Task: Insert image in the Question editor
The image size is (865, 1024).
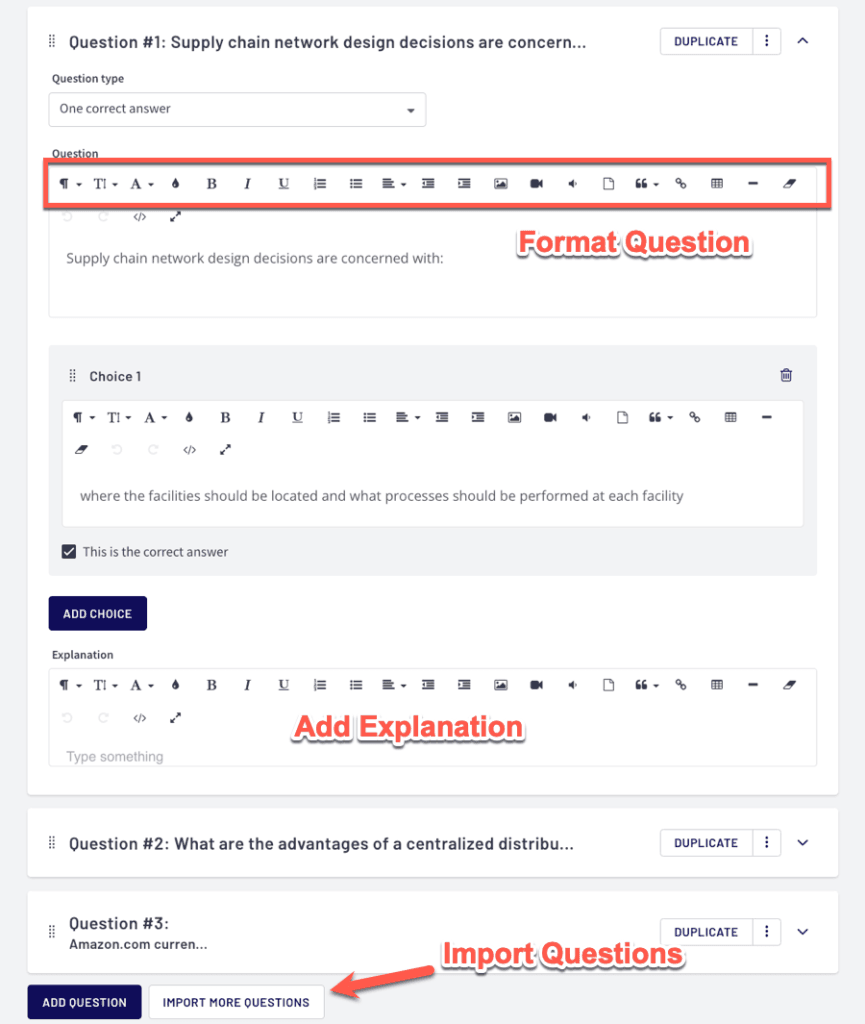Action: [501, 184]
